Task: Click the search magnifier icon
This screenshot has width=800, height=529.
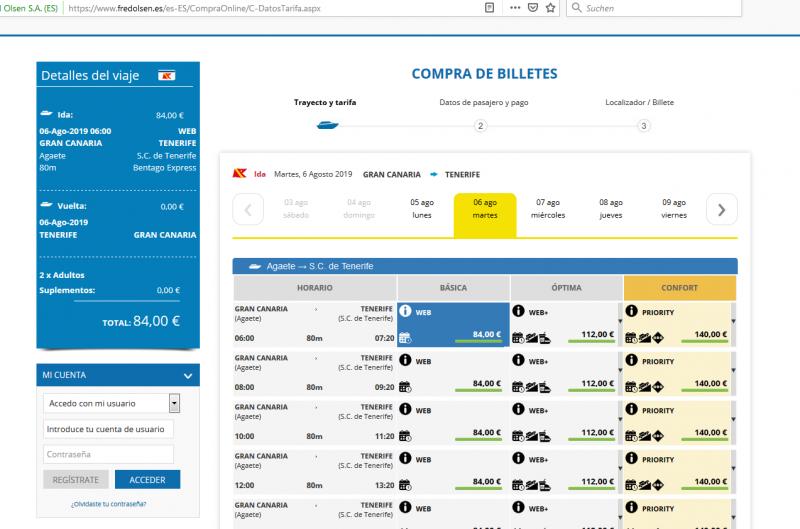Action: (577, 8)
